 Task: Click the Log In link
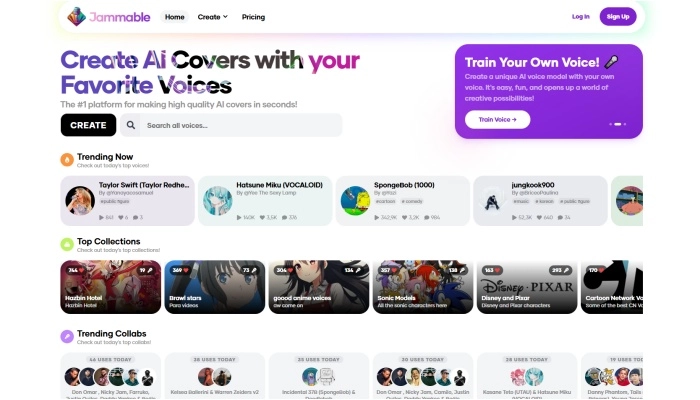pos(580,17)
